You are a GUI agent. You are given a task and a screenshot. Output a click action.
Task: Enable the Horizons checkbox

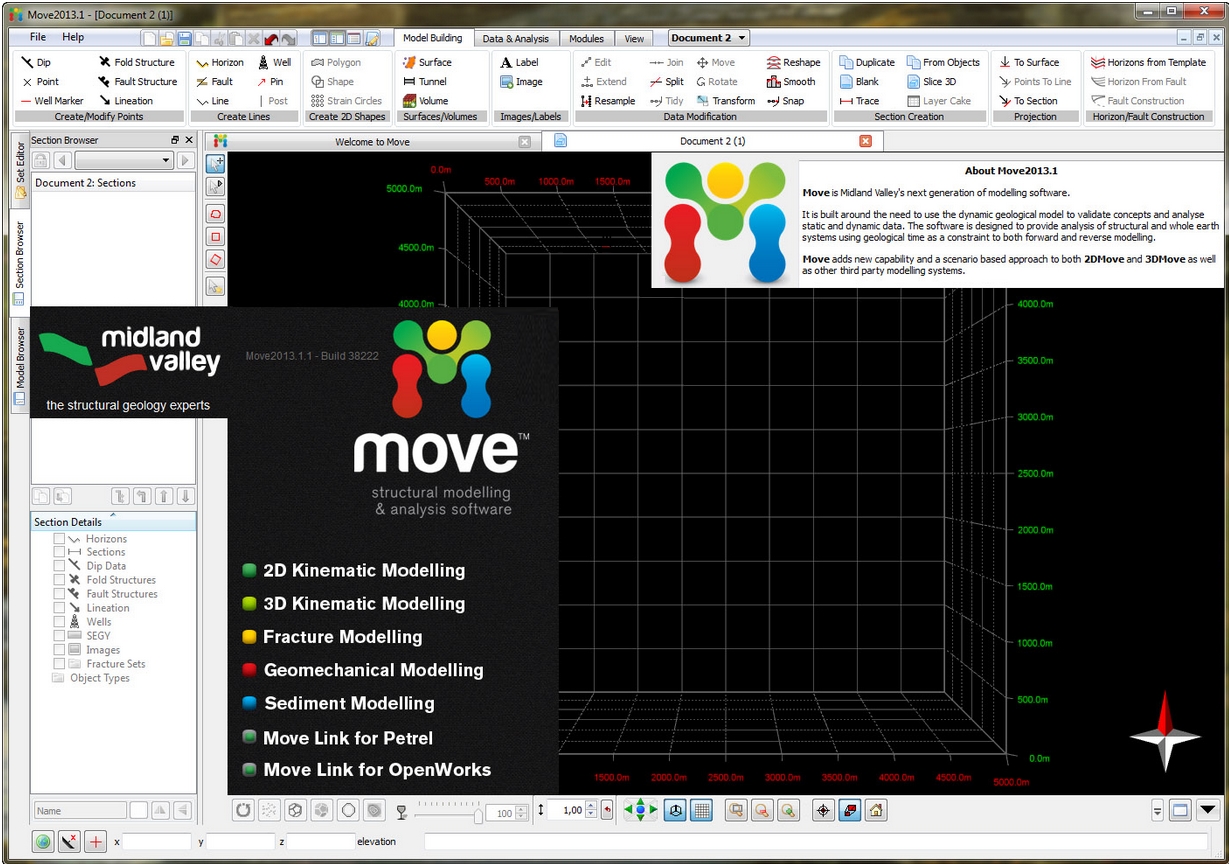pyautogui.click(x=59, y=539)
